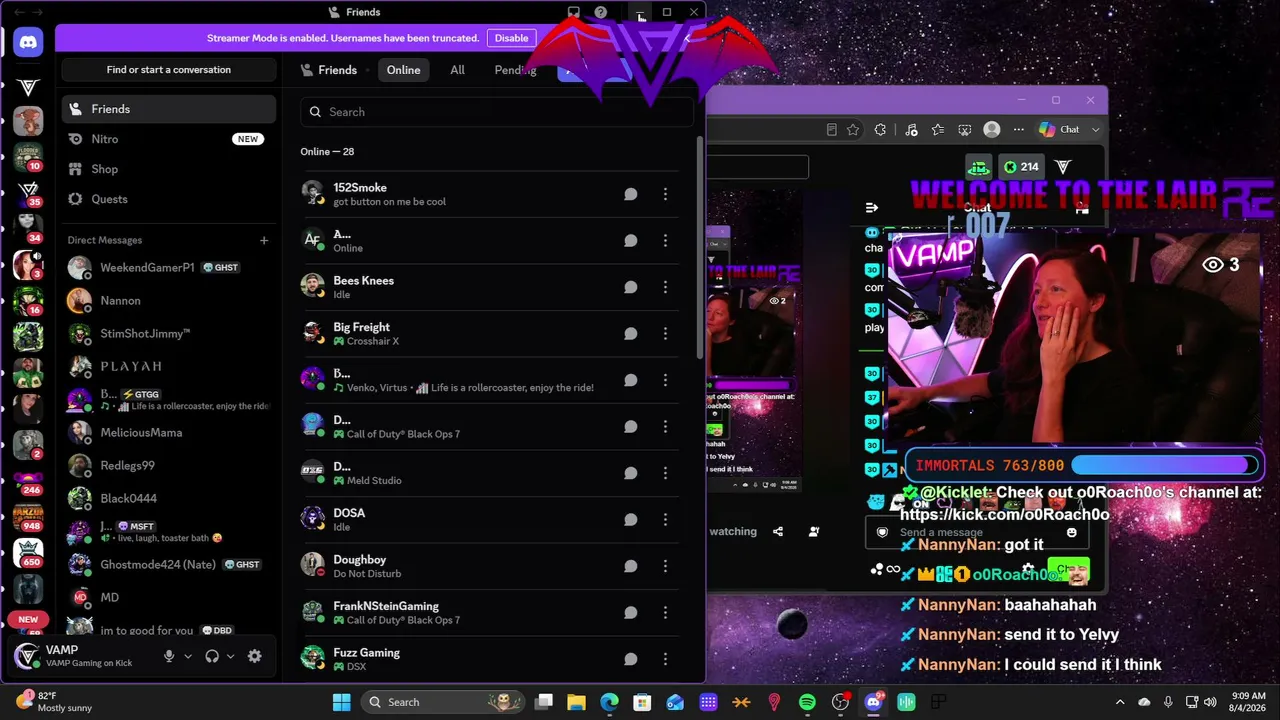Switch to the Online friends tab
Image resolution: width=1280 pixels, height=720 pixels.
tap(403, 70)
